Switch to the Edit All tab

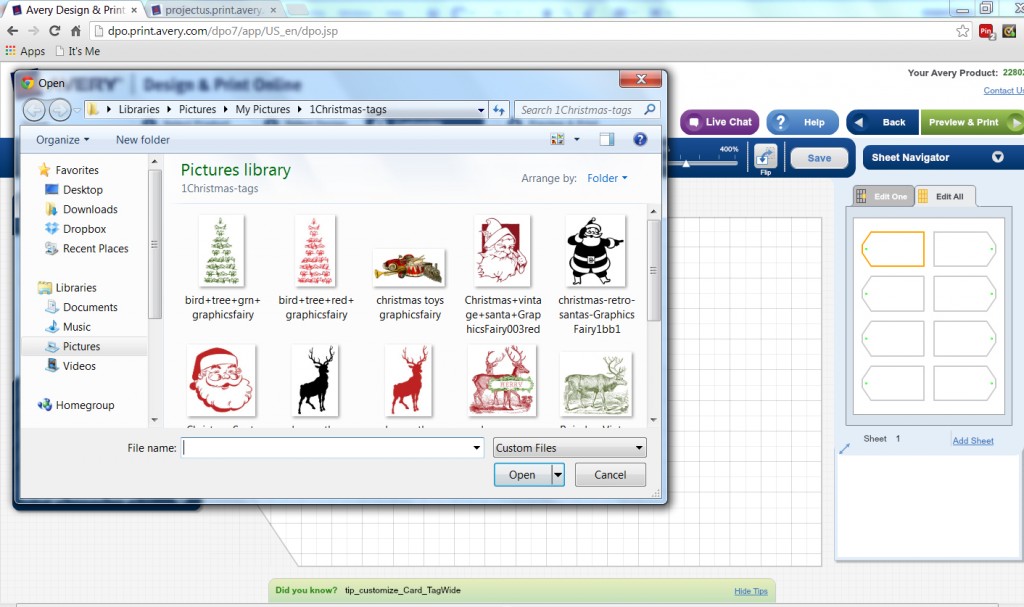944,196
